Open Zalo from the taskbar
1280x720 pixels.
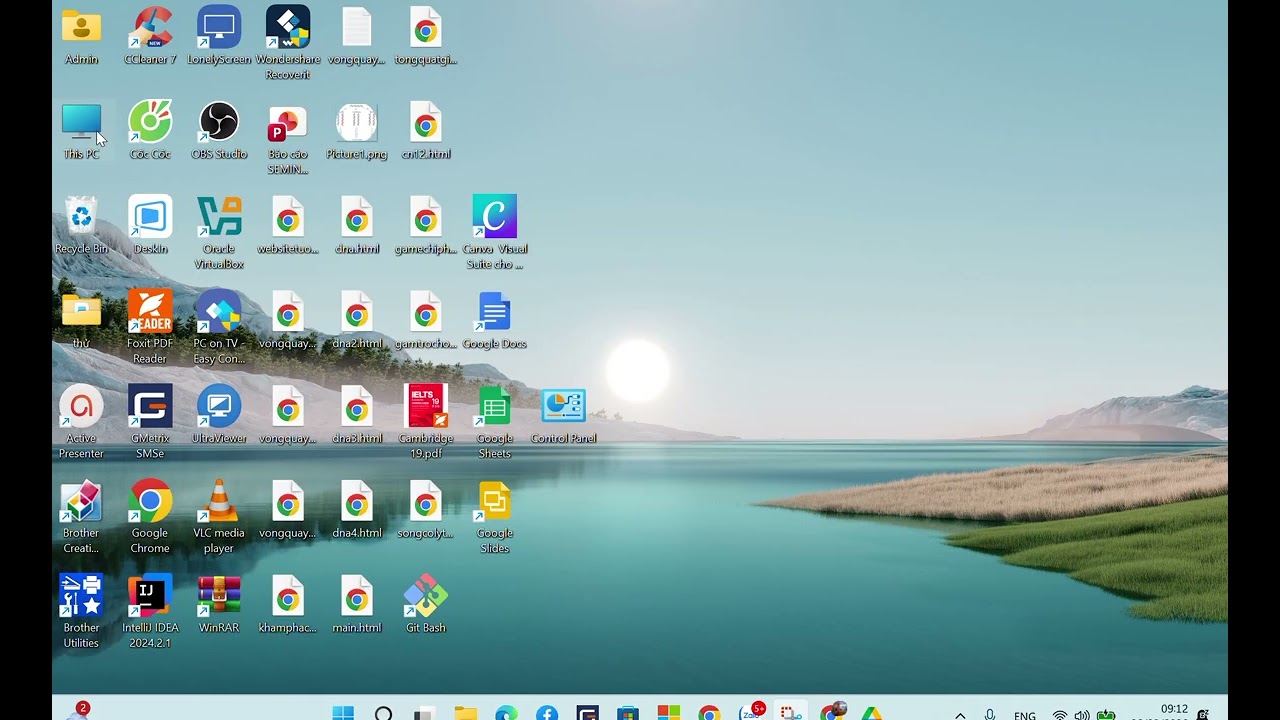(x=749, y=714)
